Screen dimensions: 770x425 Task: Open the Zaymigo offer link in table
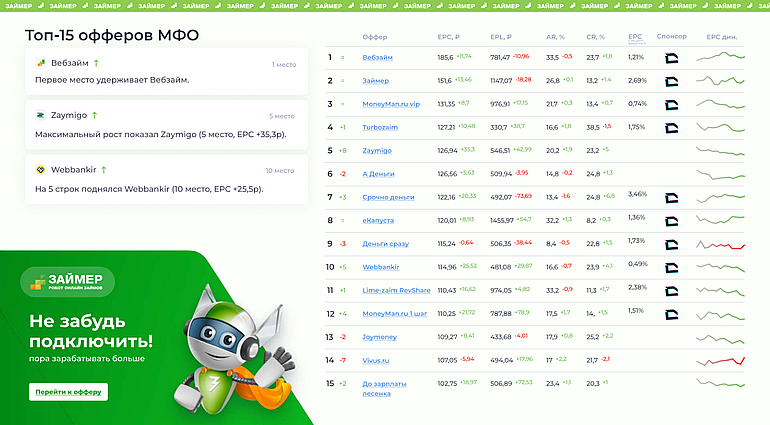tap(377, 150)
